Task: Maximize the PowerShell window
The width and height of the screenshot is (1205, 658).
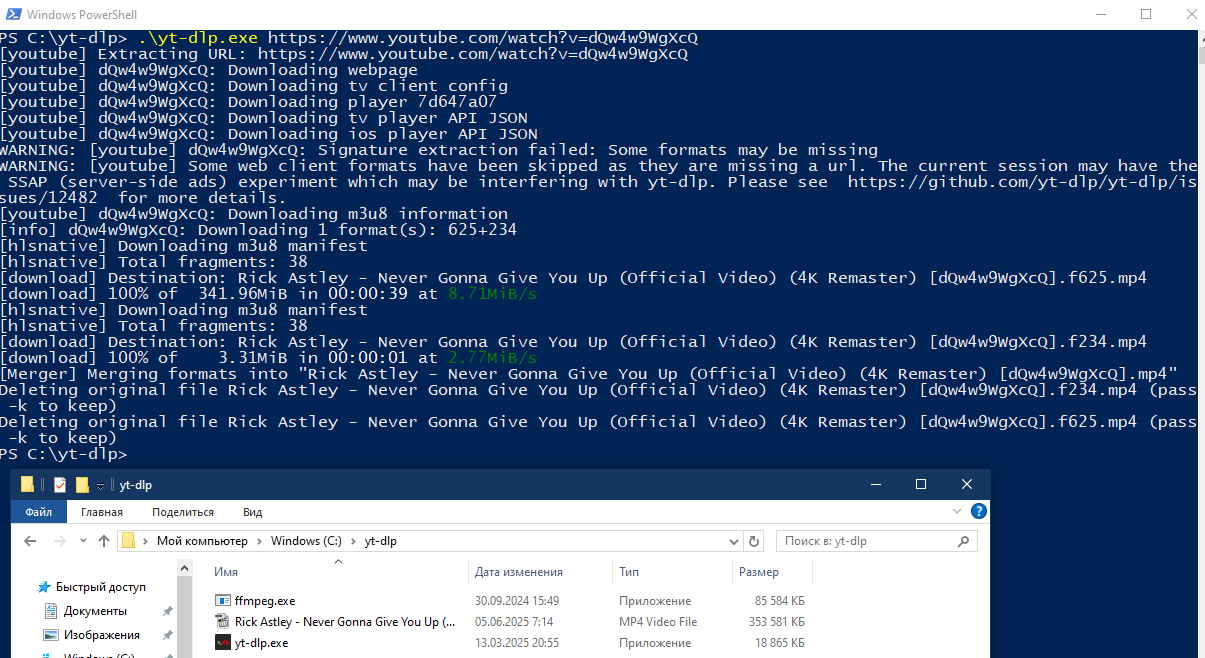Action: pos(1146,14)
